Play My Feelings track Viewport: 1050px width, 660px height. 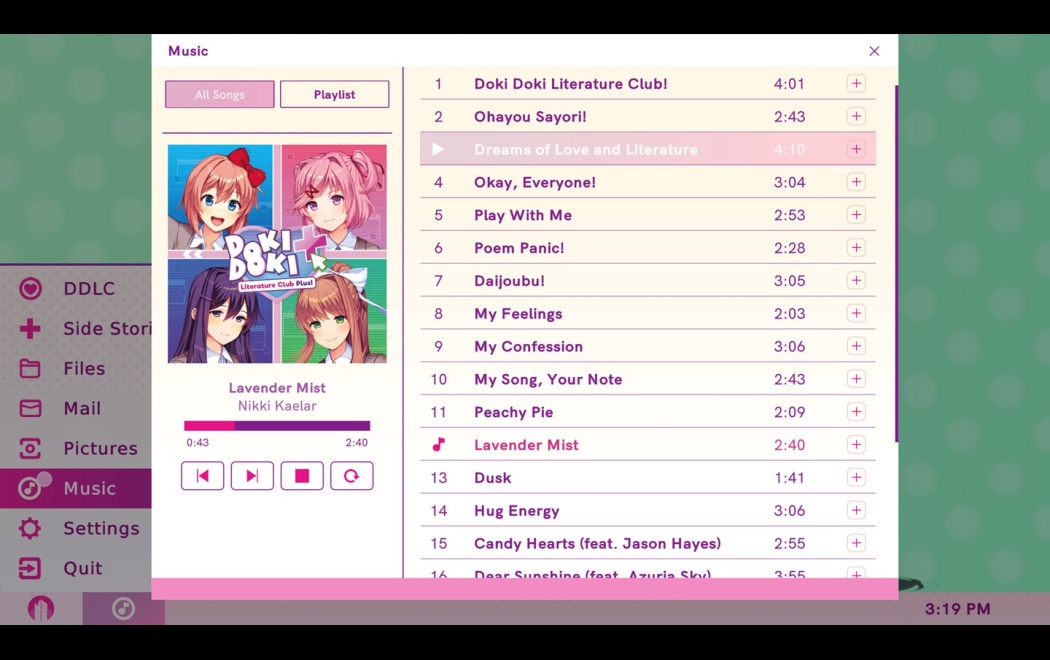click(x=648, y=313)
